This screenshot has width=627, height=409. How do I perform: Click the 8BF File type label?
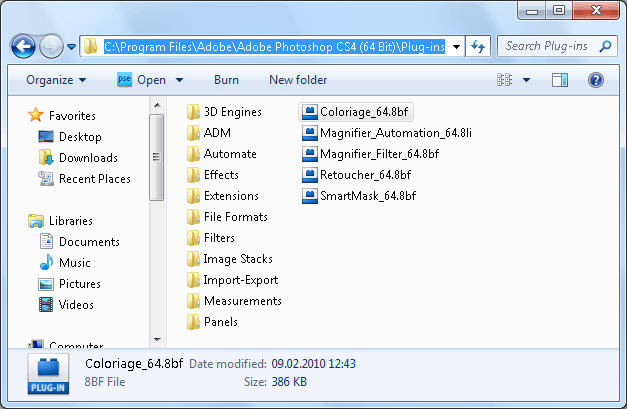pos(105,382)
